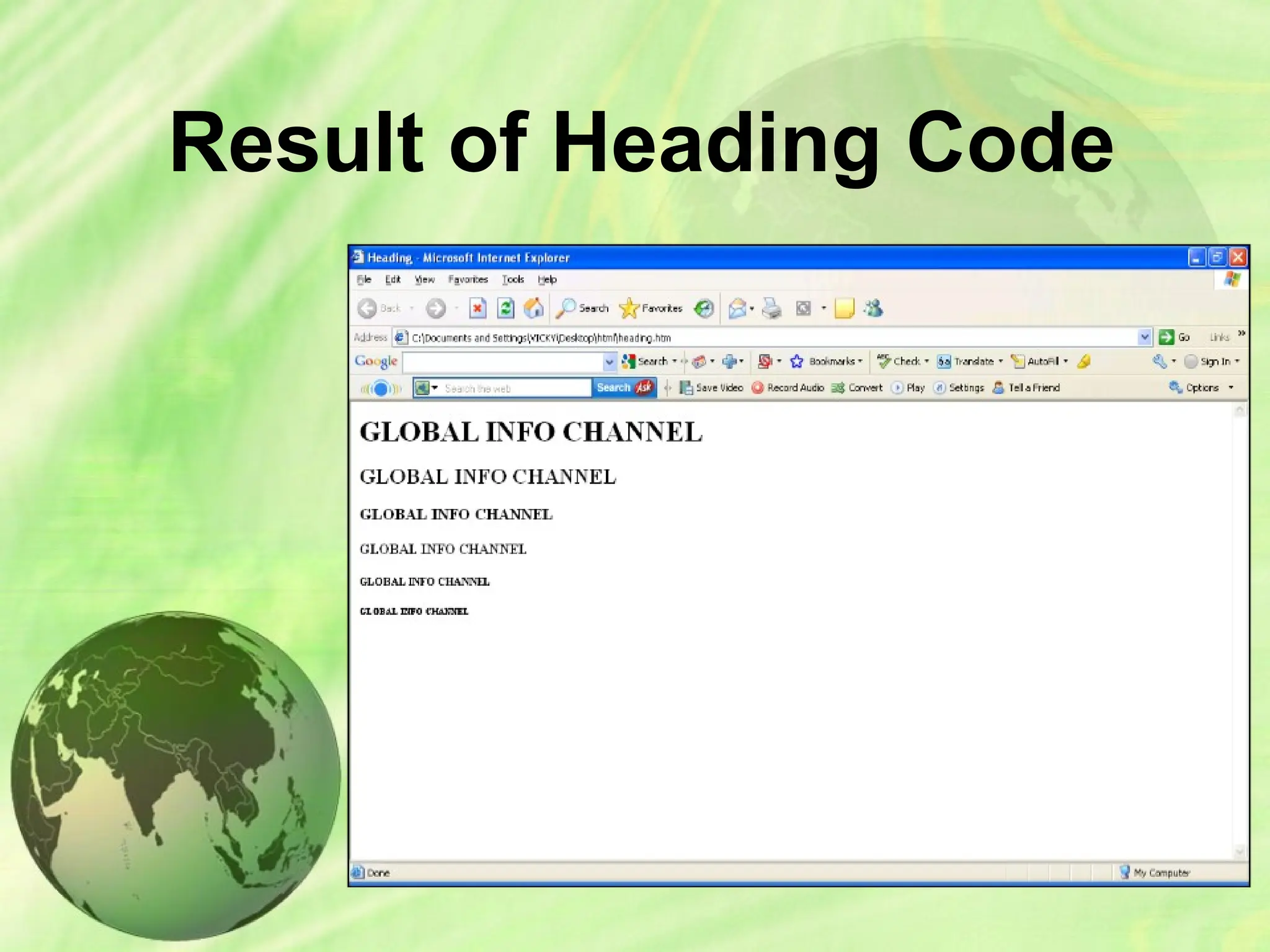Expand the address bar dropdown

(x=1145, y=337)
